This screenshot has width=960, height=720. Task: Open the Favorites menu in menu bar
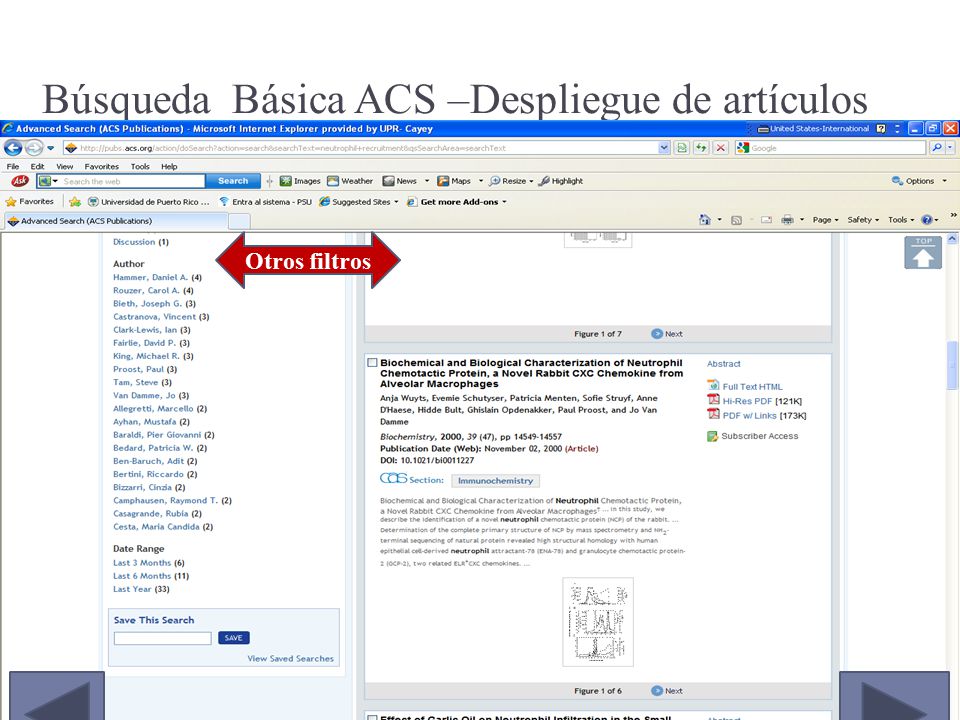102,167
